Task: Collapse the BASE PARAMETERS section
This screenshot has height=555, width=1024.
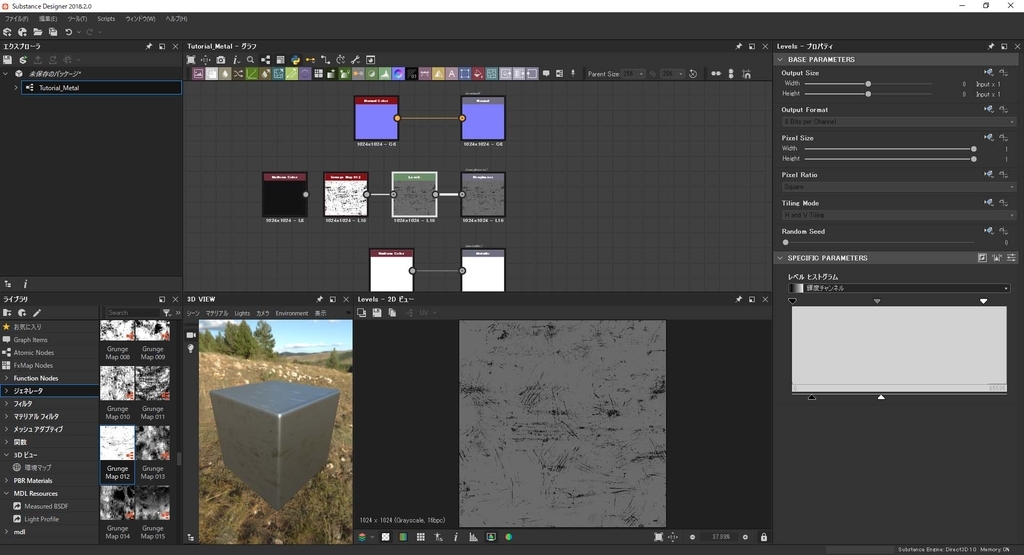Action: [x=780, y=59]
